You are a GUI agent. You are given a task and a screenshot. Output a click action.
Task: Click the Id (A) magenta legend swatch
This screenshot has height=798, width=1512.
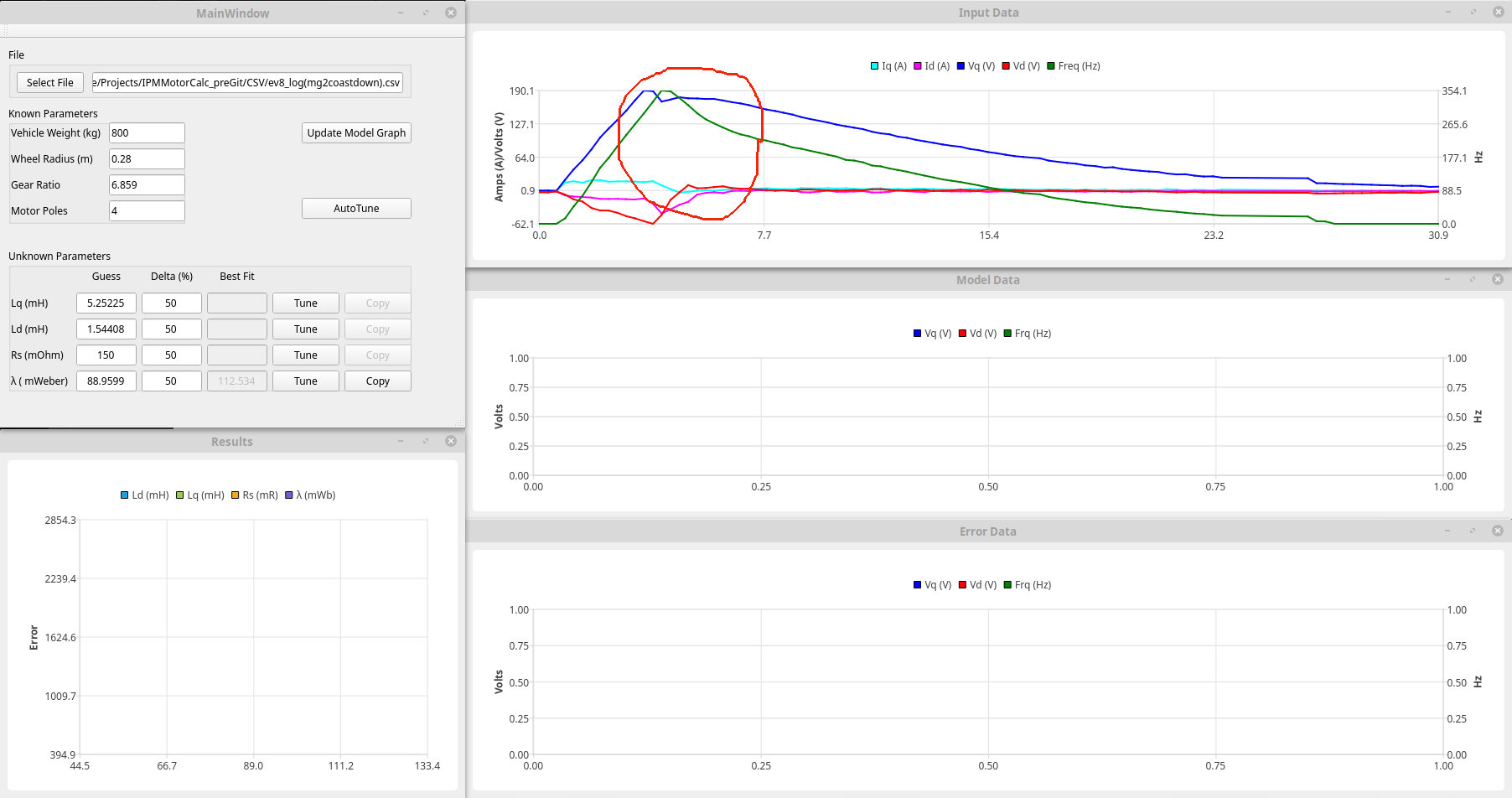pos(918,66)
